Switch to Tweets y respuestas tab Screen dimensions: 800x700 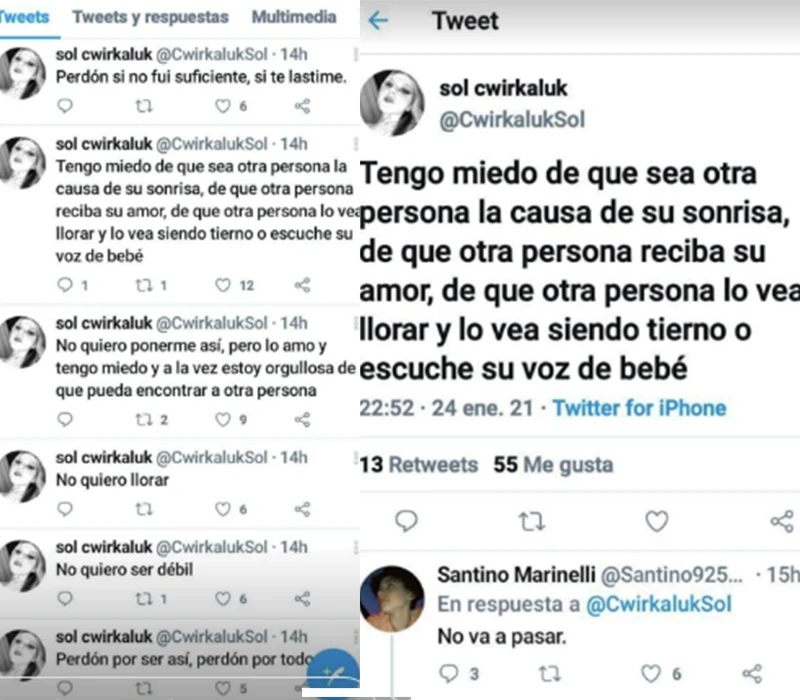(151, 17)
